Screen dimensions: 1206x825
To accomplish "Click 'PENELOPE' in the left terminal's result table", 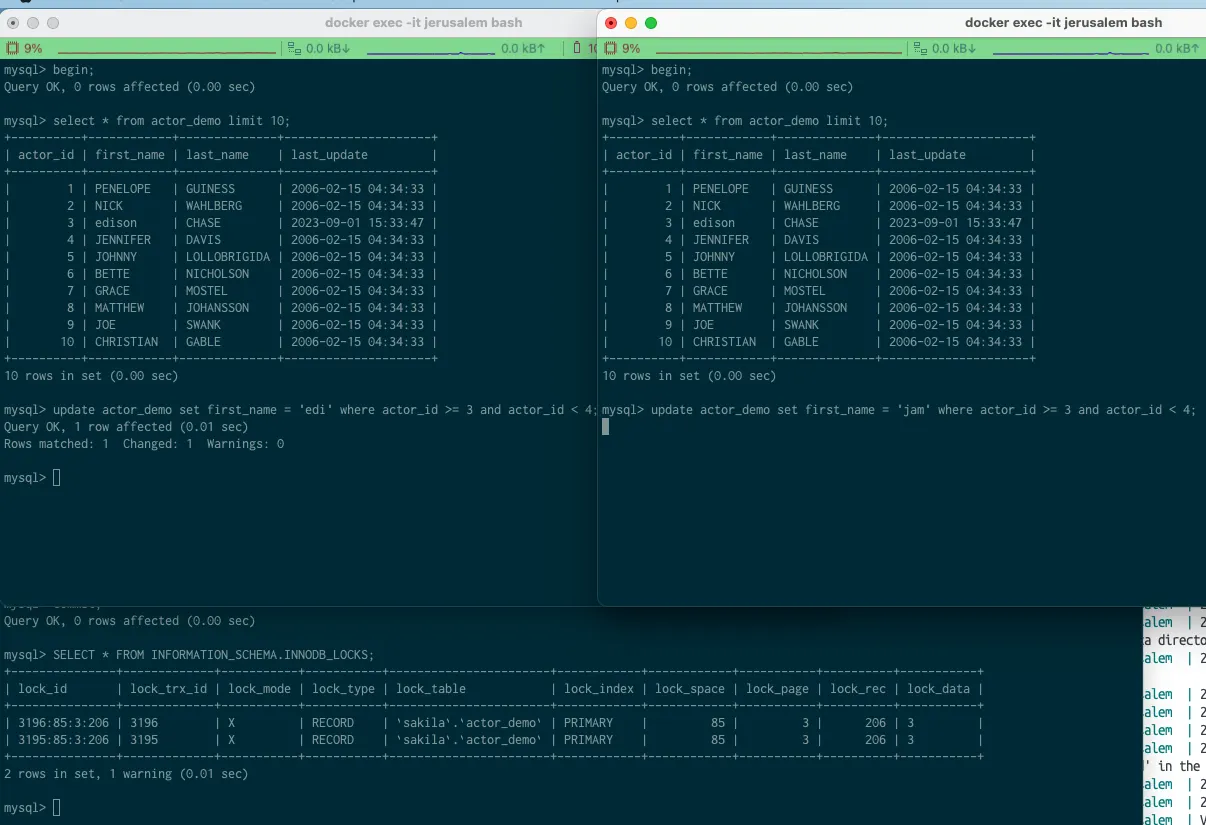I will 123,189.
